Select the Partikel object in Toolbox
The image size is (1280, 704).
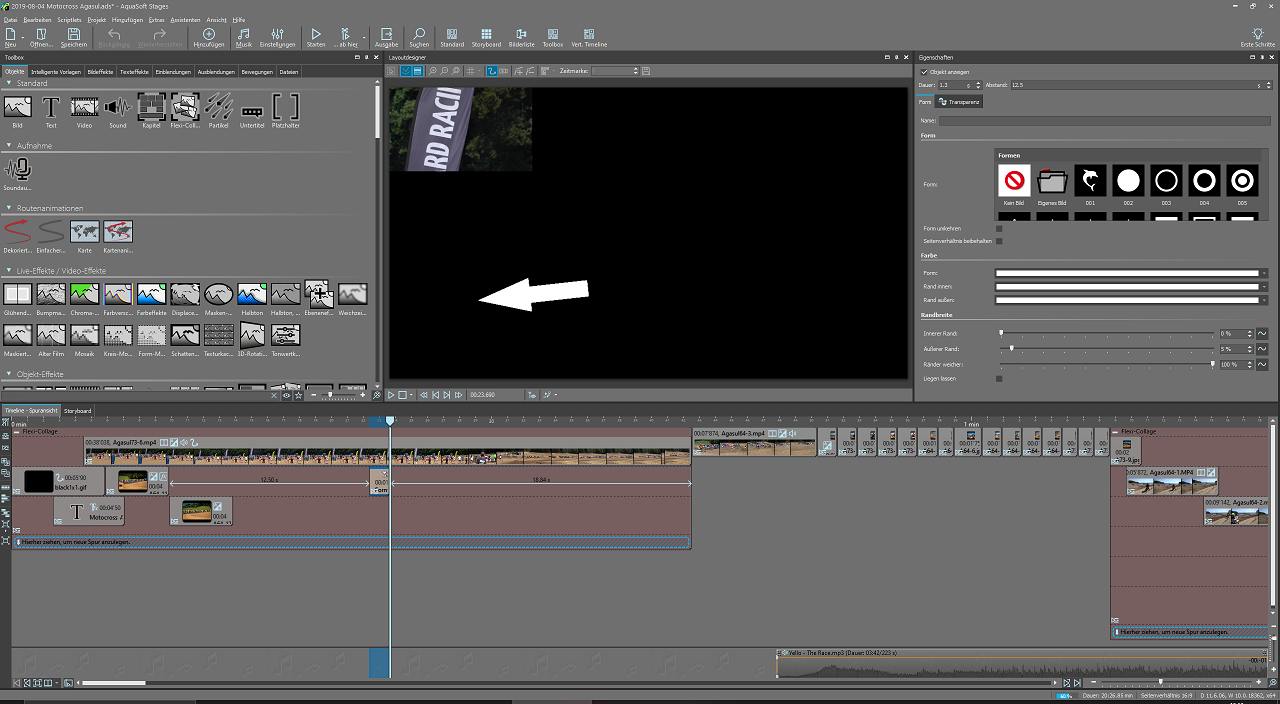(219, 106)
